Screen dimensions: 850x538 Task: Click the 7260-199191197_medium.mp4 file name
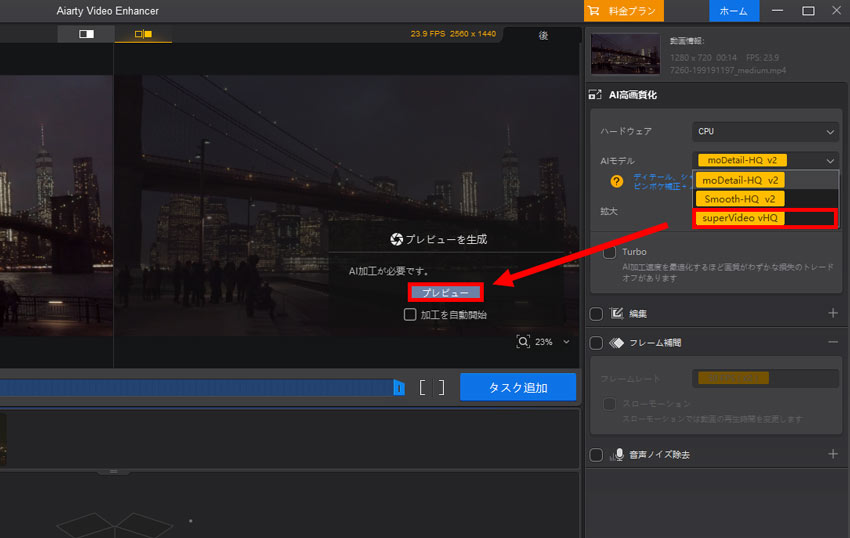pyautogui.click(x=727, y=71)
